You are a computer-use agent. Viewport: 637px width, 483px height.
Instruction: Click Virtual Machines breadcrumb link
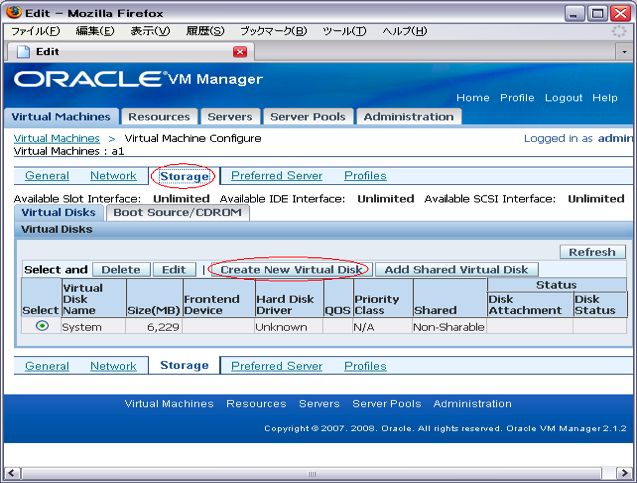pos(56,139)
